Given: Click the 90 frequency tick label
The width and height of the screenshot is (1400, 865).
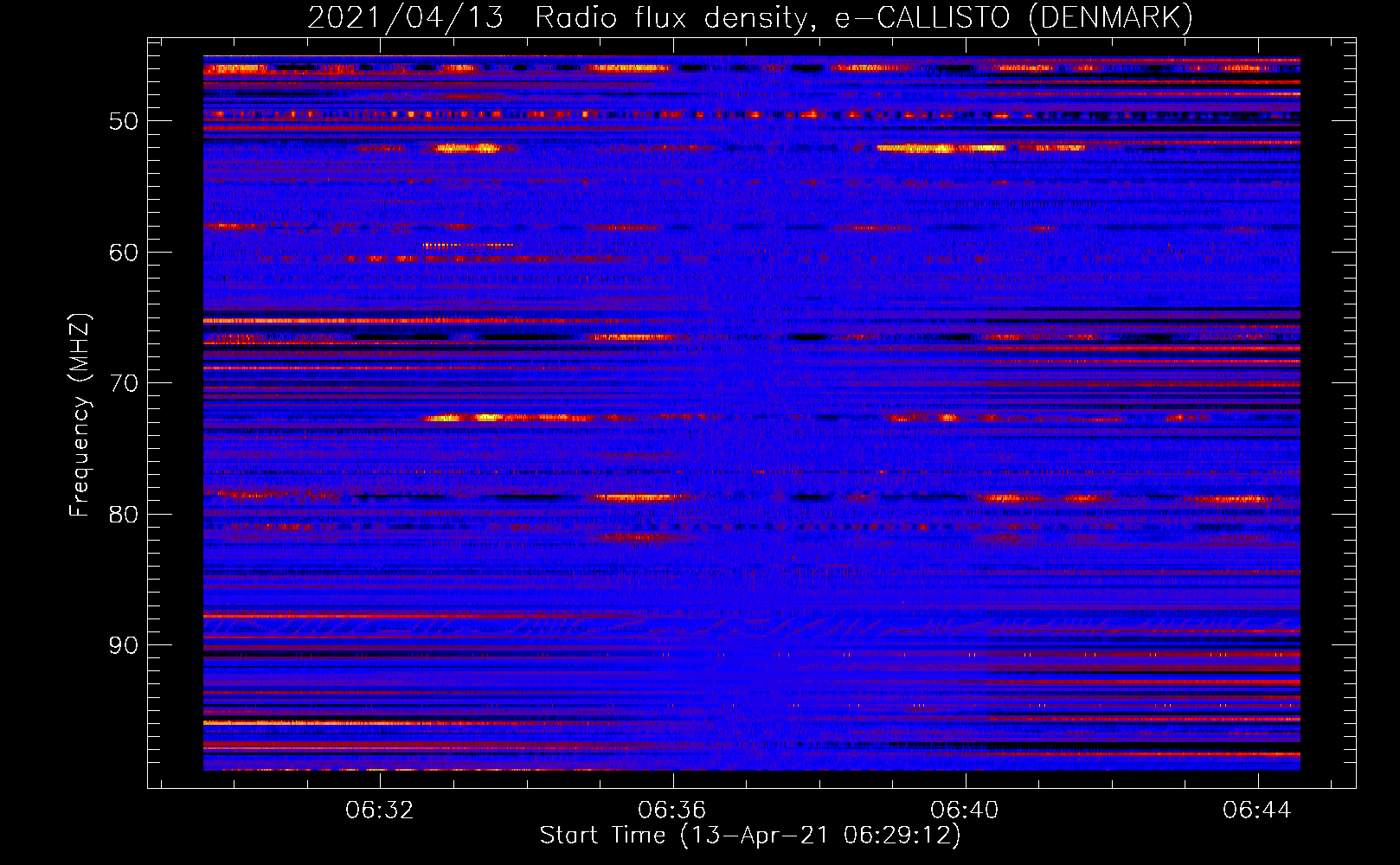Looking at the screenshot, I should 124,646.
